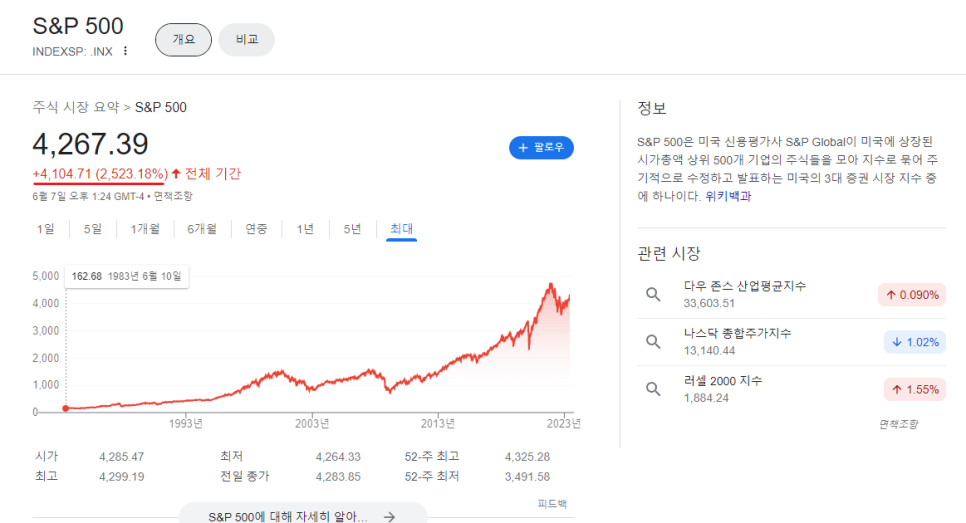
Task: Open the 주식 시장 요약 breadcrumb link
Action: [76, 107]
